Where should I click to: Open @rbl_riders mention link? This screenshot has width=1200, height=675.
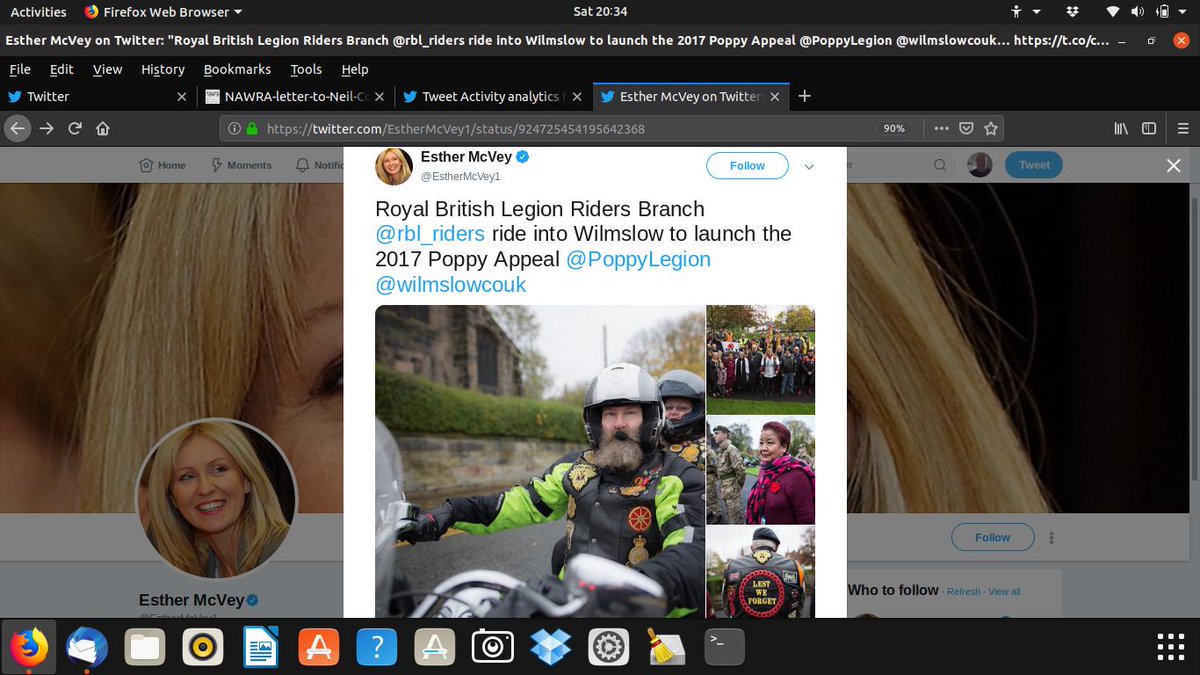430,234
